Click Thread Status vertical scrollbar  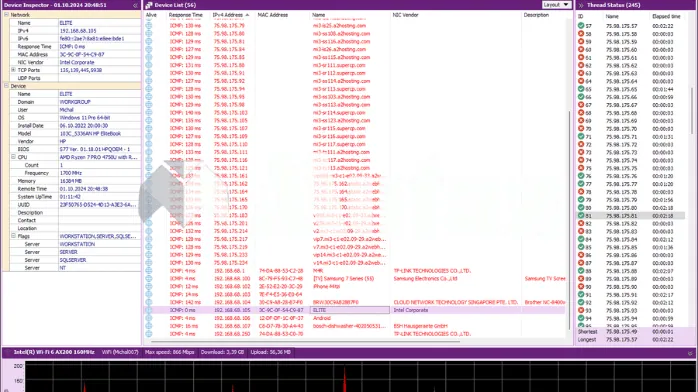click(x=692, y=111)
